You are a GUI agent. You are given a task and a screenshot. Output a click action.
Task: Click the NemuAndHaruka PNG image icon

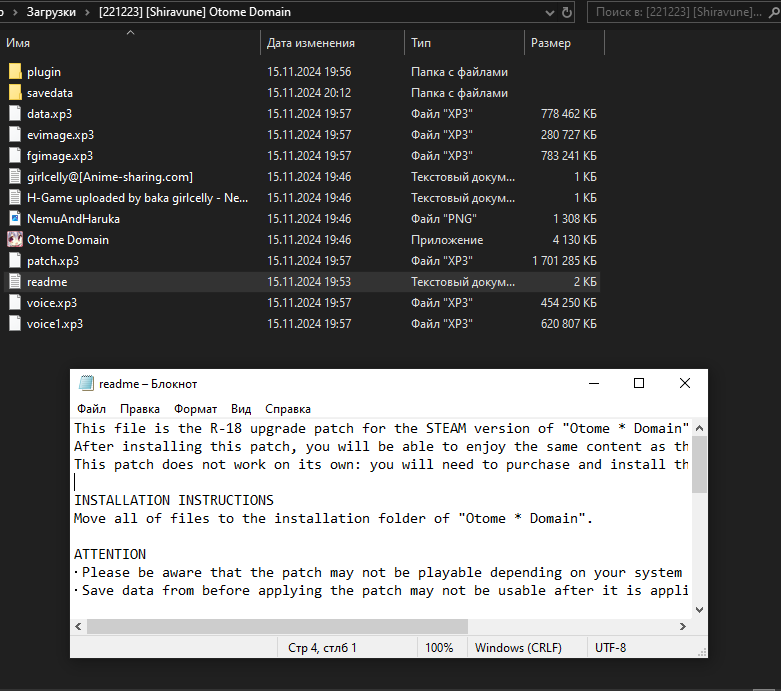coord(15,219)
